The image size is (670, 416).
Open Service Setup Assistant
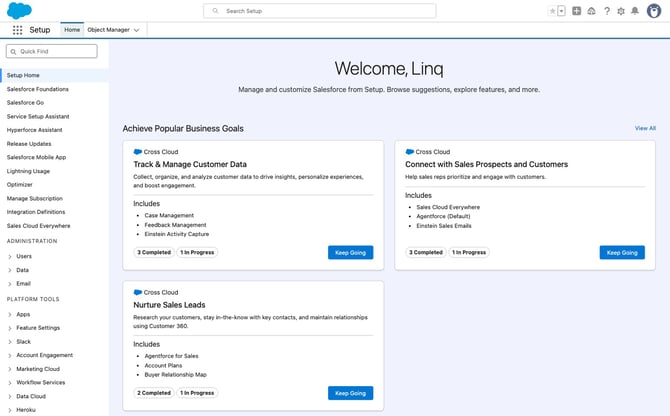click(x=38, y=117)
